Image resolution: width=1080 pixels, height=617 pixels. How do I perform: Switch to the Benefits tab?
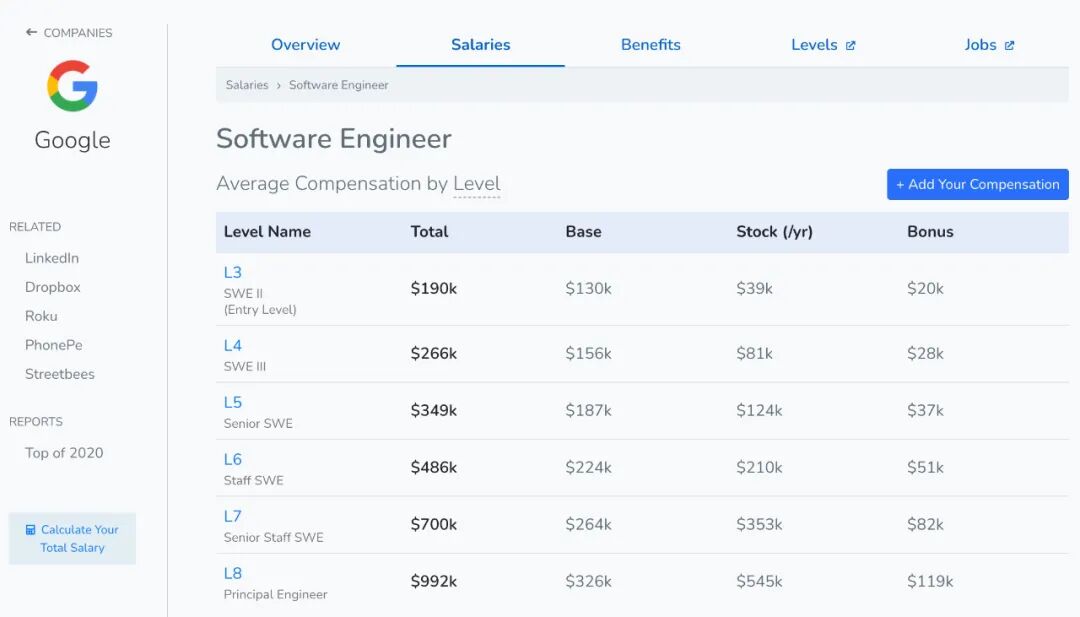[x=650, y=45]
